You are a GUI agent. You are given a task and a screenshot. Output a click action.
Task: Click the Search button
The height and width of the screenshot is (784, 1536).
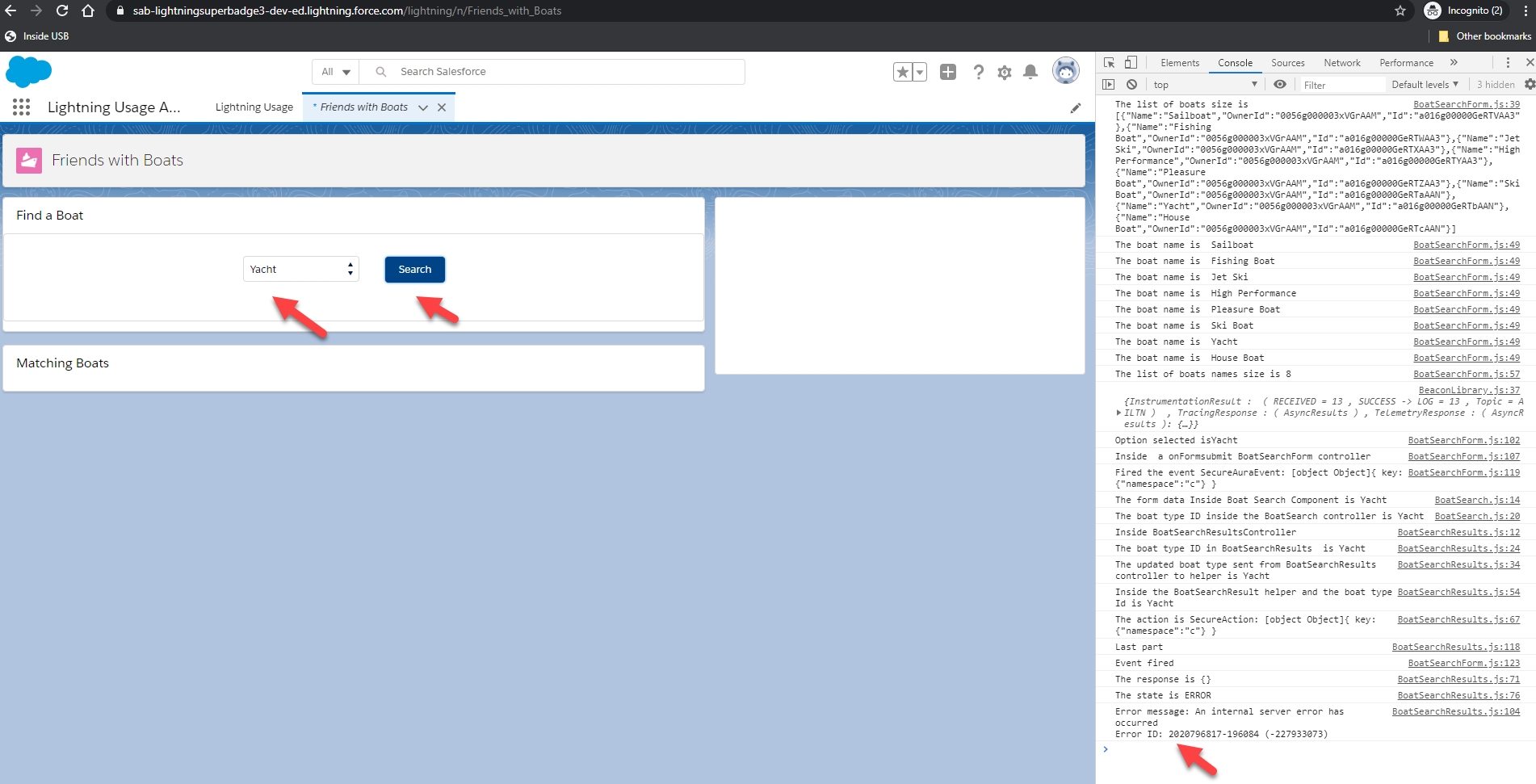[x=415, y=270]
